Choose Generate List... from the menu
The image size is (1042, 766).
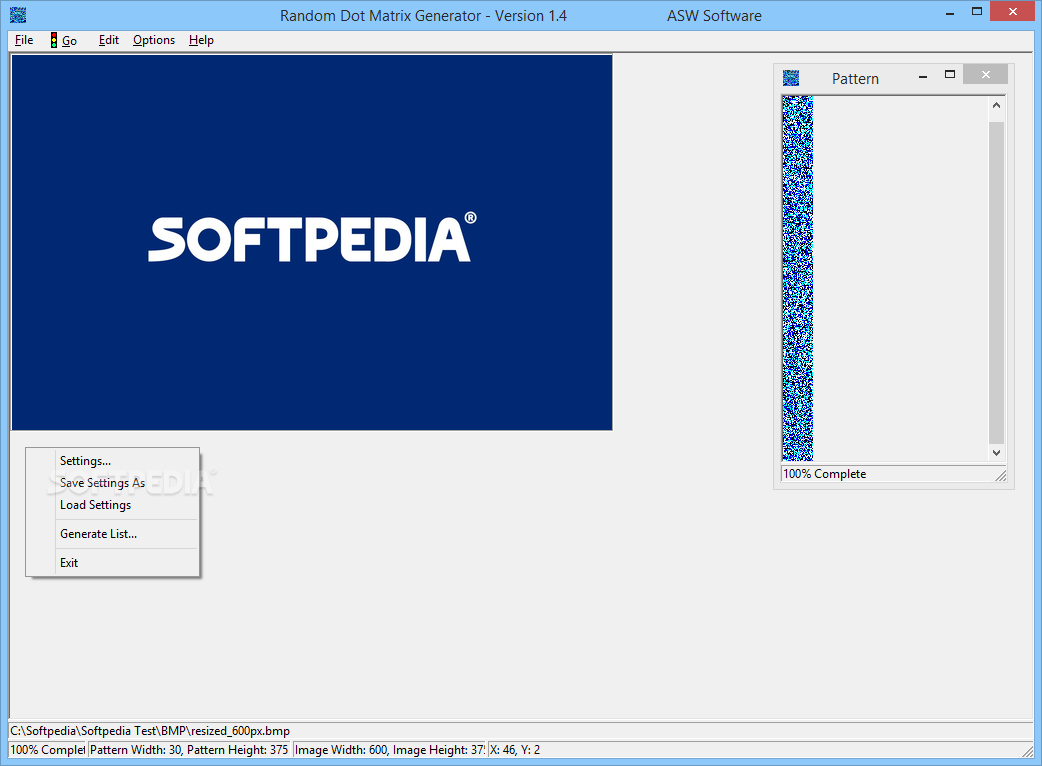click(x=112, y=533)
